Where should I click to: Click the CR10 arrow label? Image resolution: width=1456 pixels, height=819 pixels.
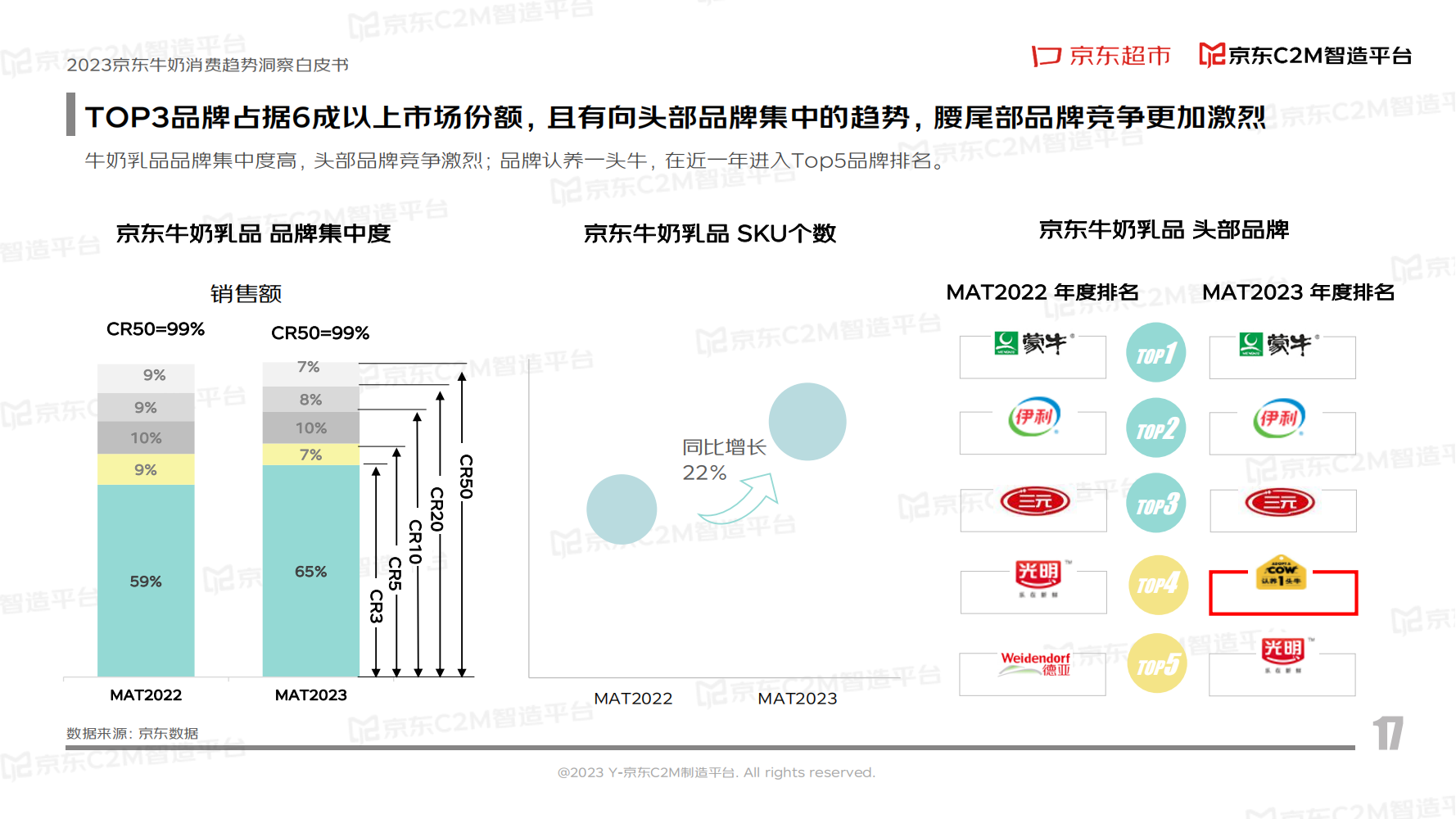415,542
